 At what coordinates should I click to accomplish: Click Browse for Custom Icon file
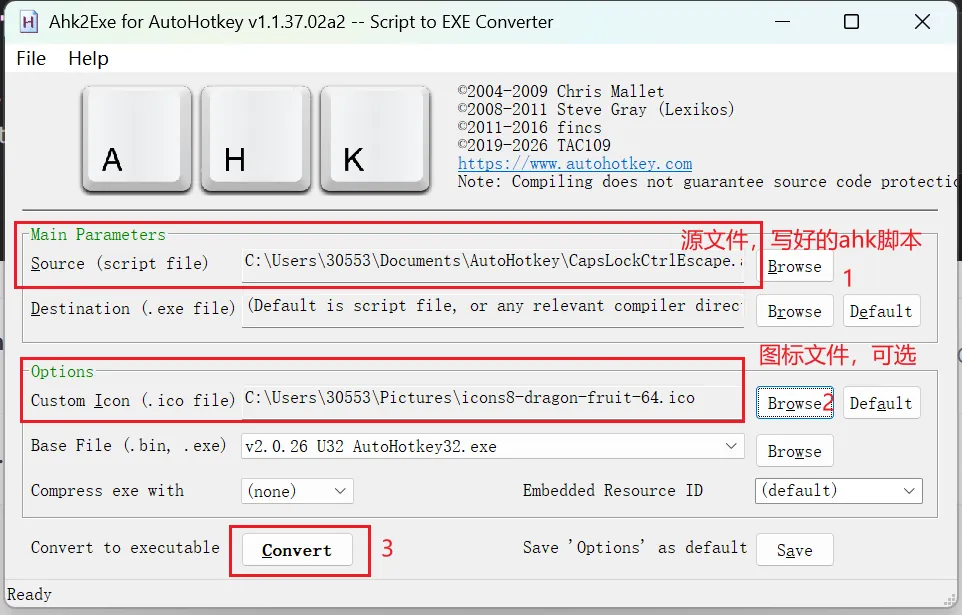coord(795,403)
